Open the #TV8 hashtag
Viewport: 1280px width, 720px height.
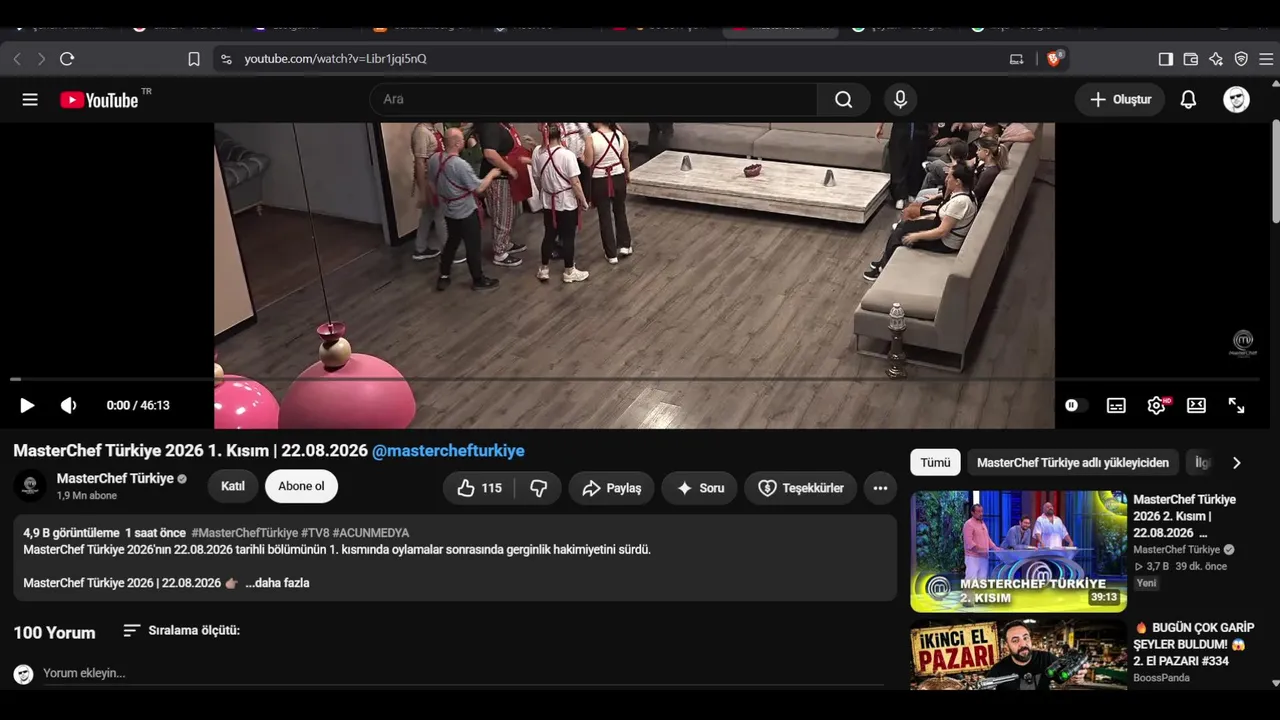tap(315, 533)
